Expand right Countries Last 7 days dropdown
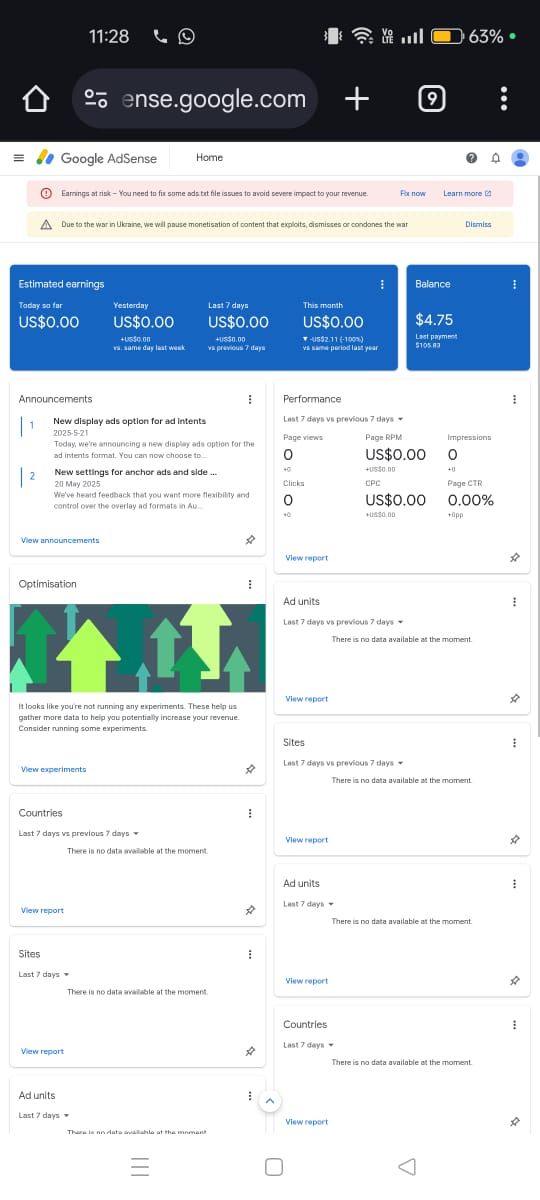Screen dimensions: 540x1200 pos(308,1045)
